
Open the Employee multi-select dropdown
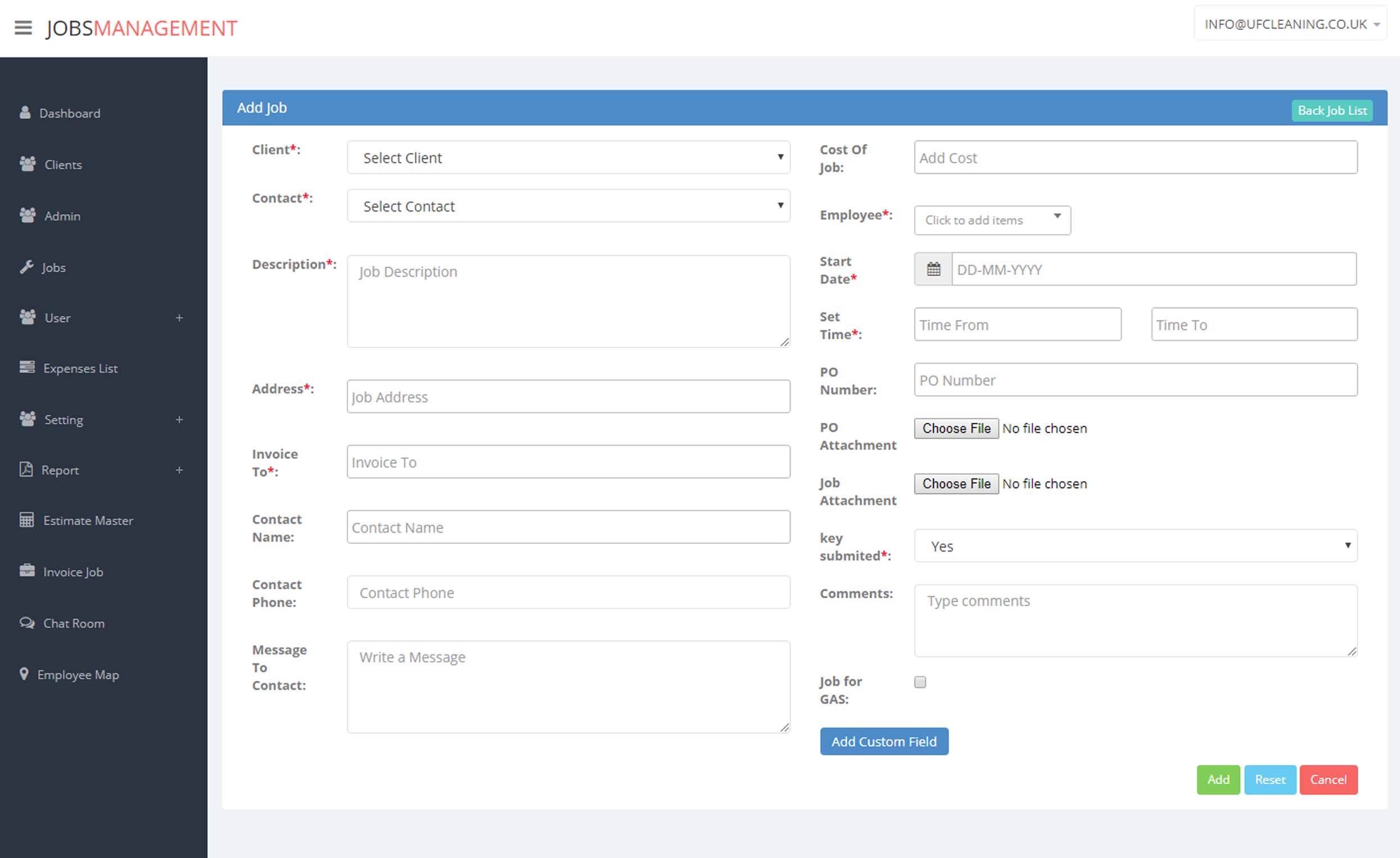(992, 220)
